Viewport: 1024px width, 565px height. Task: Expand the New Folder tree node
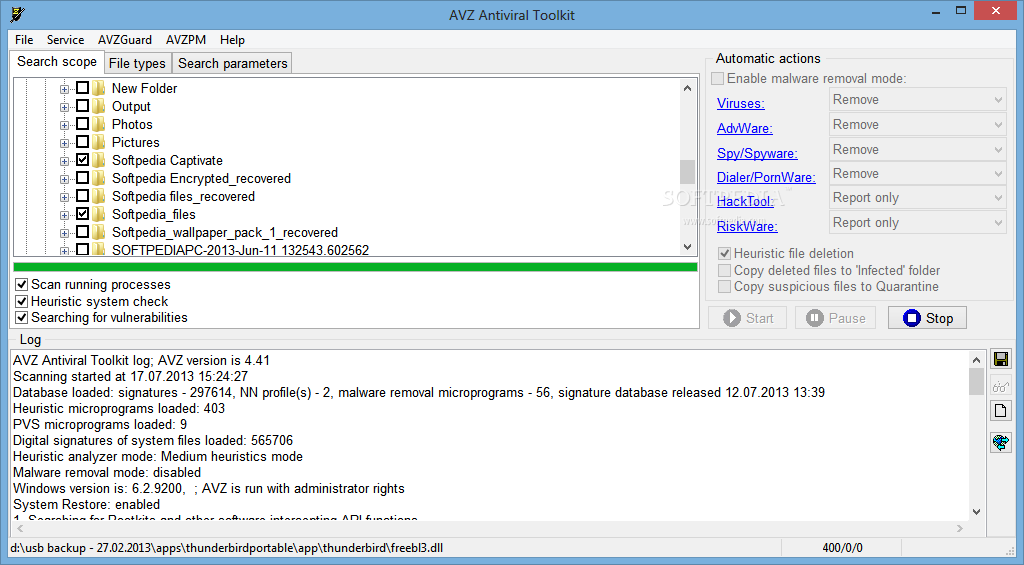coord(64,89)
